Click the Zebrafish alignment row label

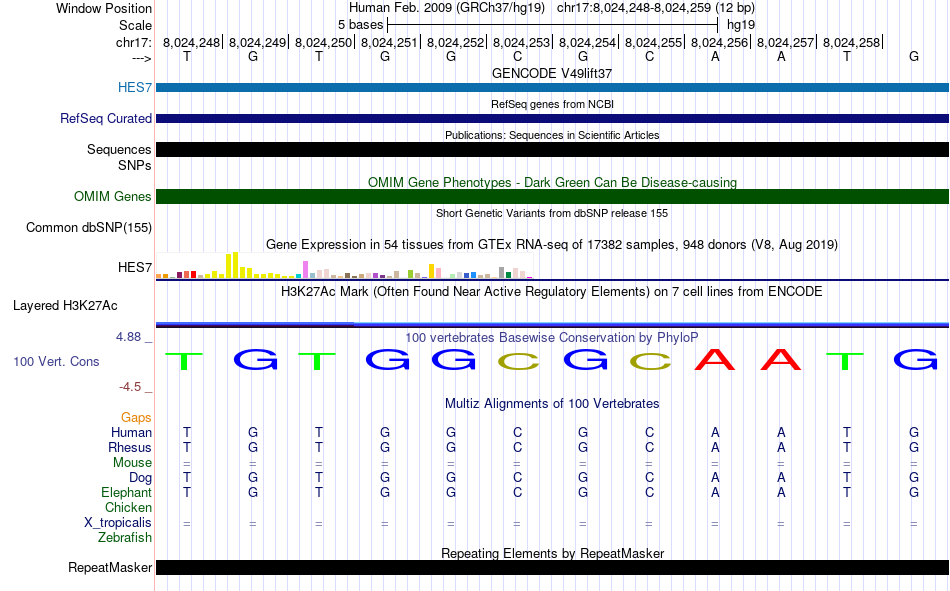coord(125,538)
